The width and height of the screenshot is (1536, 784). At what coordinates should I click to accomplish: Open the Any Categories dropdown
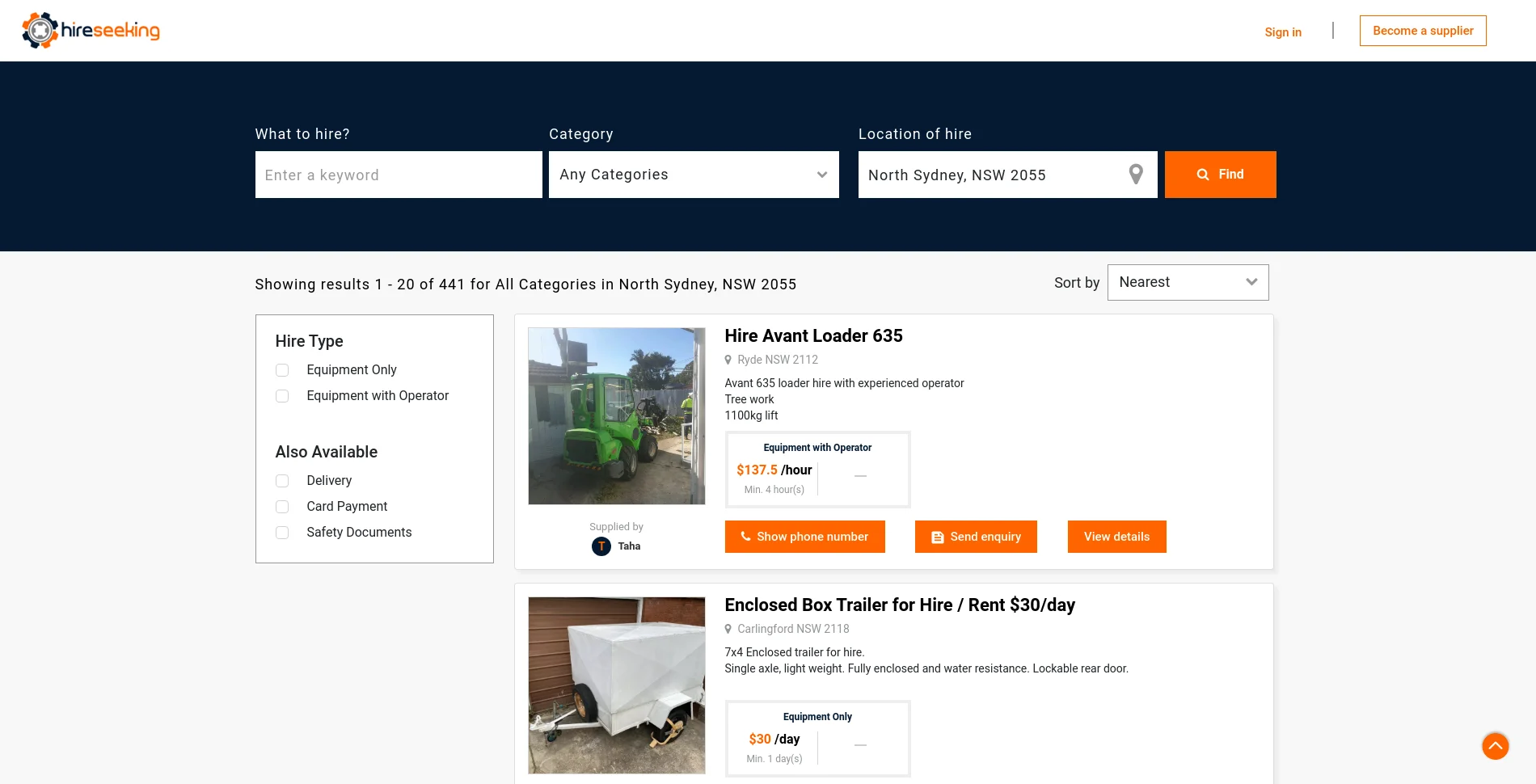(694, 175)
